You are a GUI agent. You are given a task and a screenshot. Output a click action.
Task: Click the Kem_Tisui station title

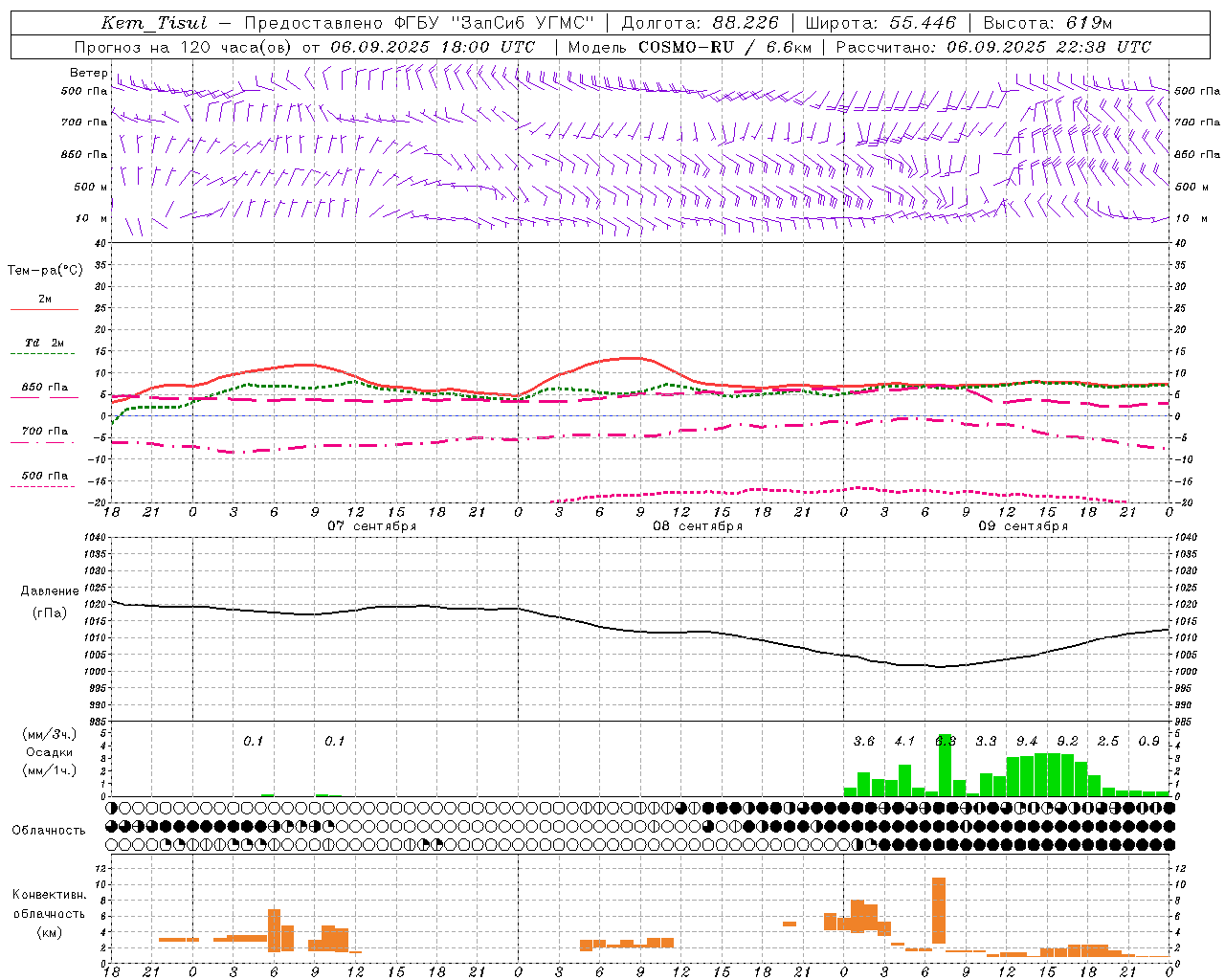(154, 23)
